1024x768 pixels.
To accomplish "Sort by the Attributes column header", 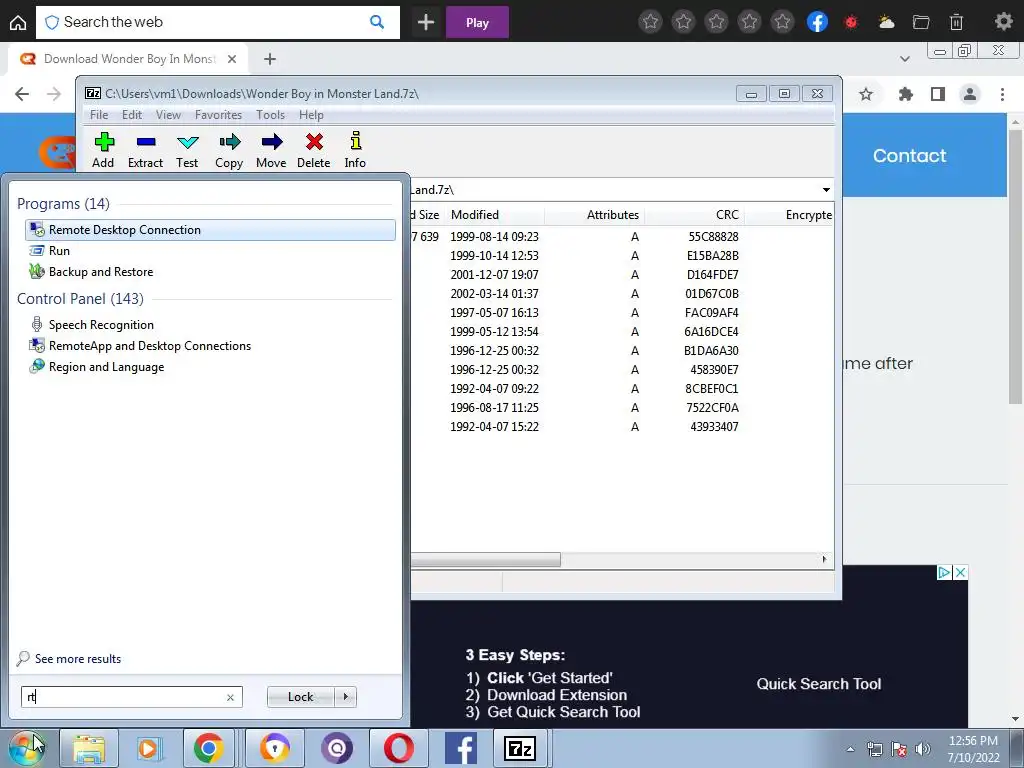I will point(594,215).
